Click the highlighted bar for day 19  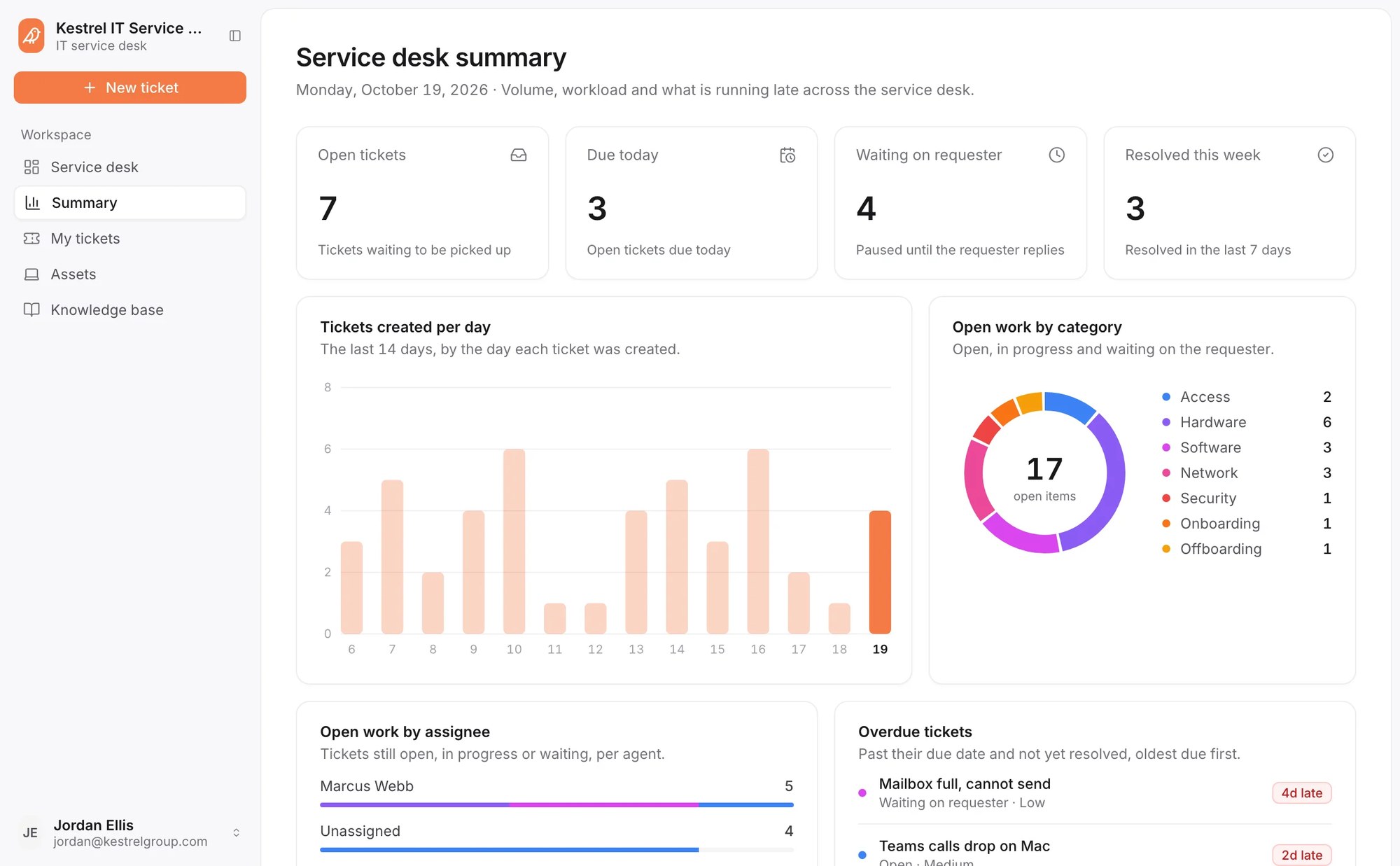(880, 572)
